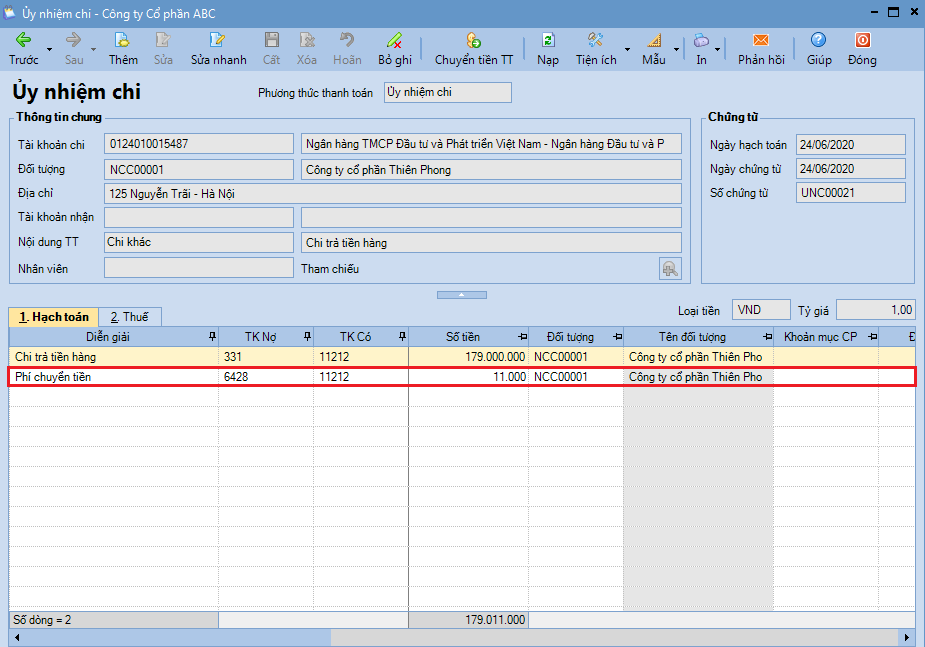This screenshot has height=647, width=925.
Task: Toggle the pin on Số tiền column
Action: coord(523,337)
